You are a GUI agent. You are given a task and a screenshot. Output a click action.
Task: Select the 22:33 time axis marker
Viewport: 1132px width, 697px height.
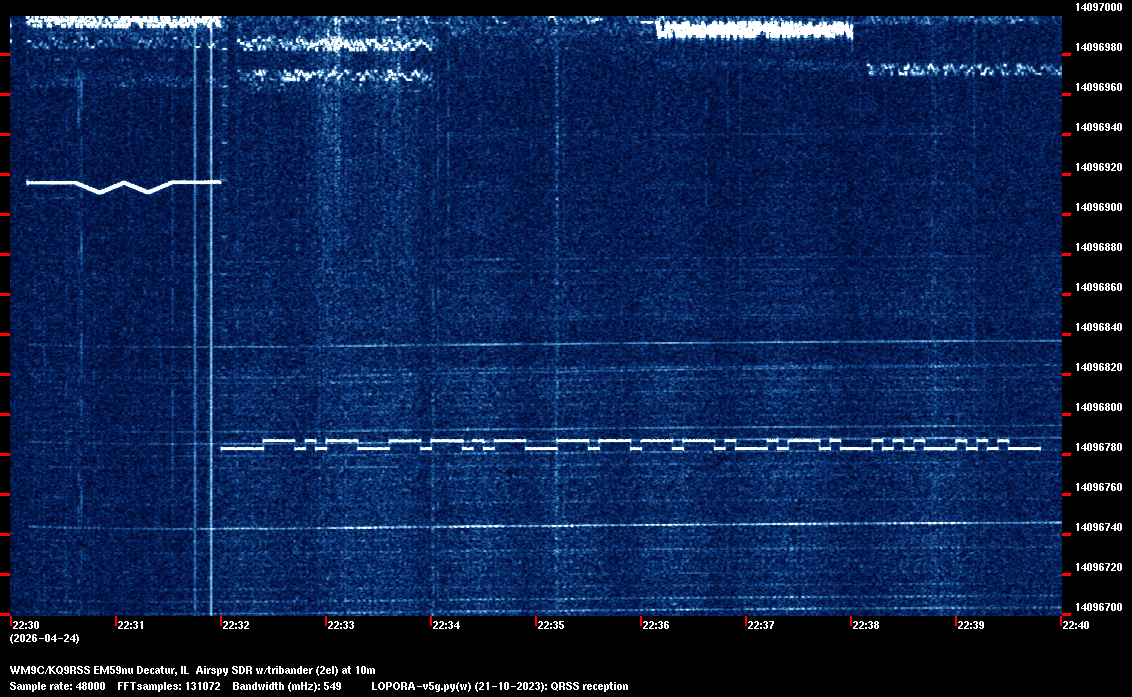[340, 626]
